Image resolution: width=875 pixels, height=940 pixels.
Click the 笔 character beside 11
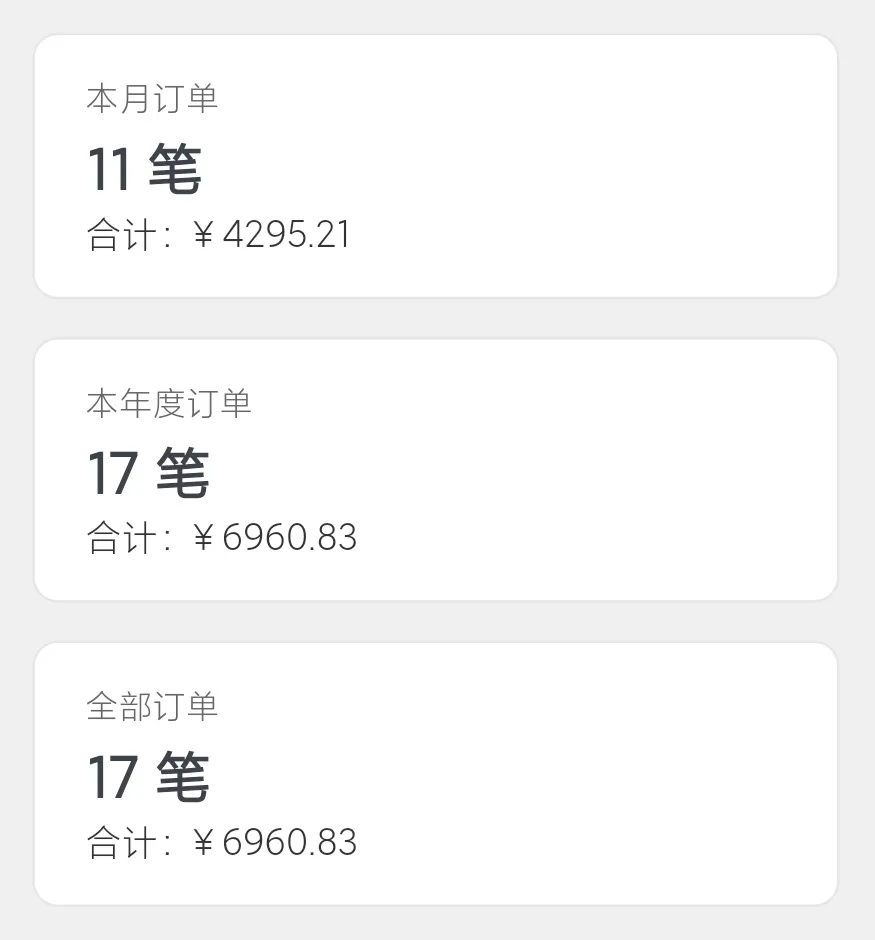coord(176,169)
